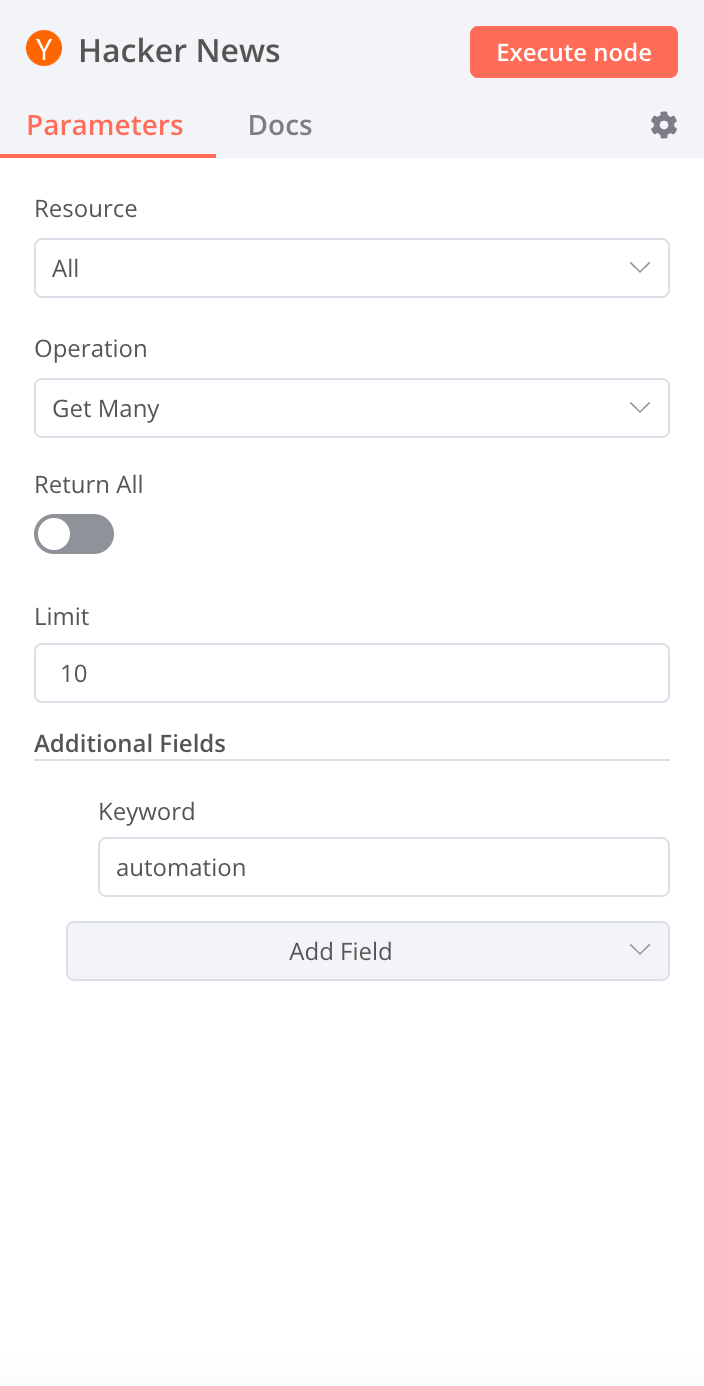The height and width of the screenshot is (1386, 704).
Task: Open the Add Field selector
Action: point(342,951)
